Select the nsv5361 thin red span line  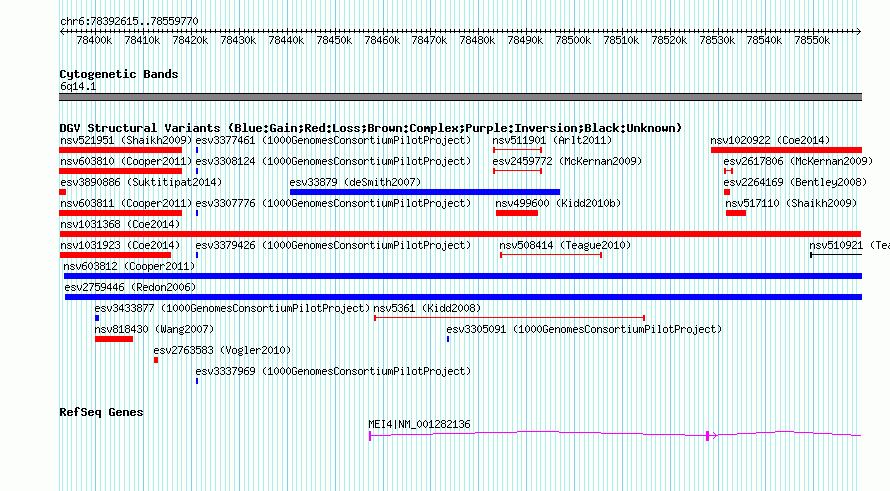point(509,318)
